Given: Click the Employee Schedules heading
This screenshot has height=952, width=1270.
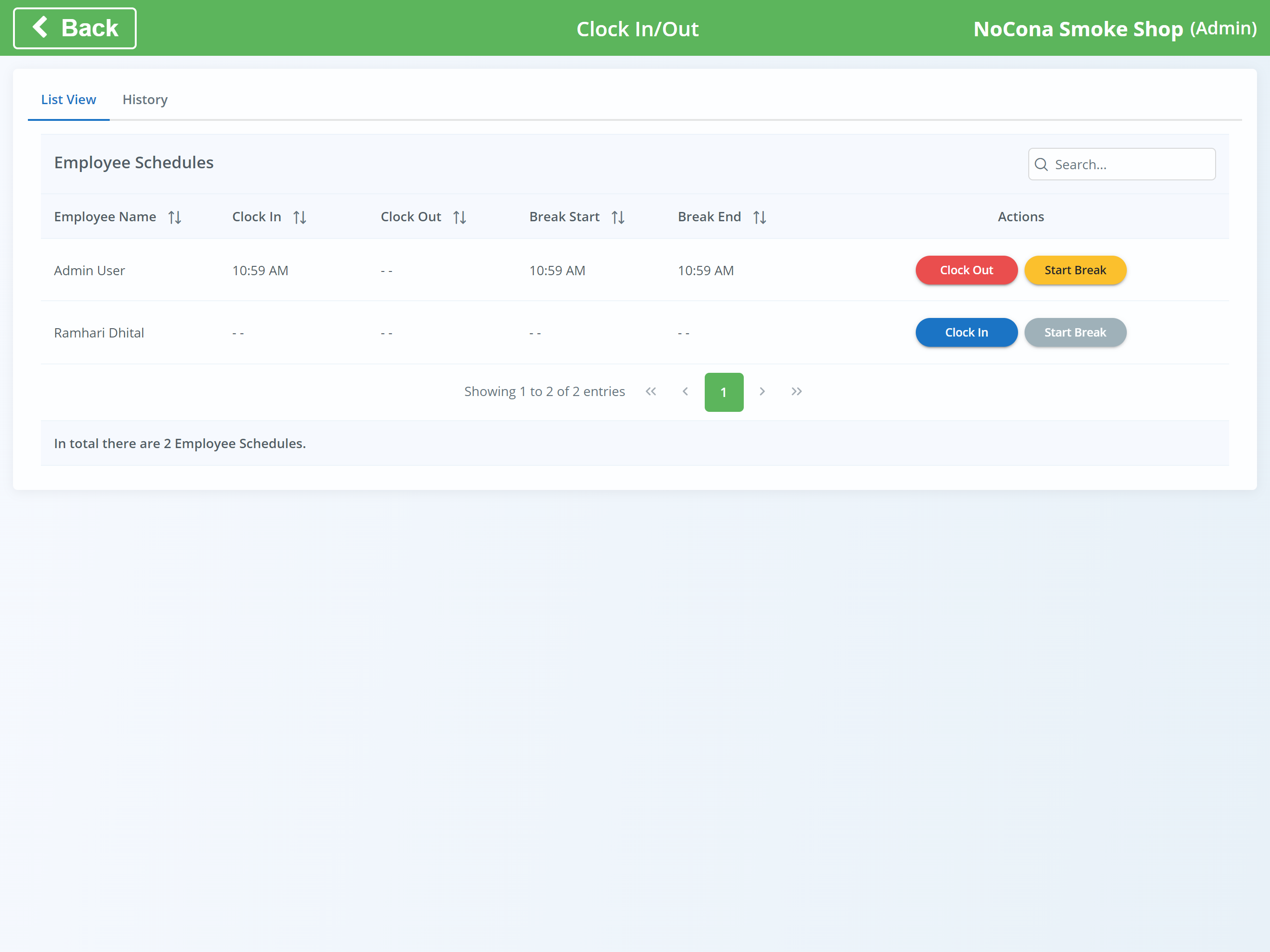Looking at the screenshot, I should (134, 163).
